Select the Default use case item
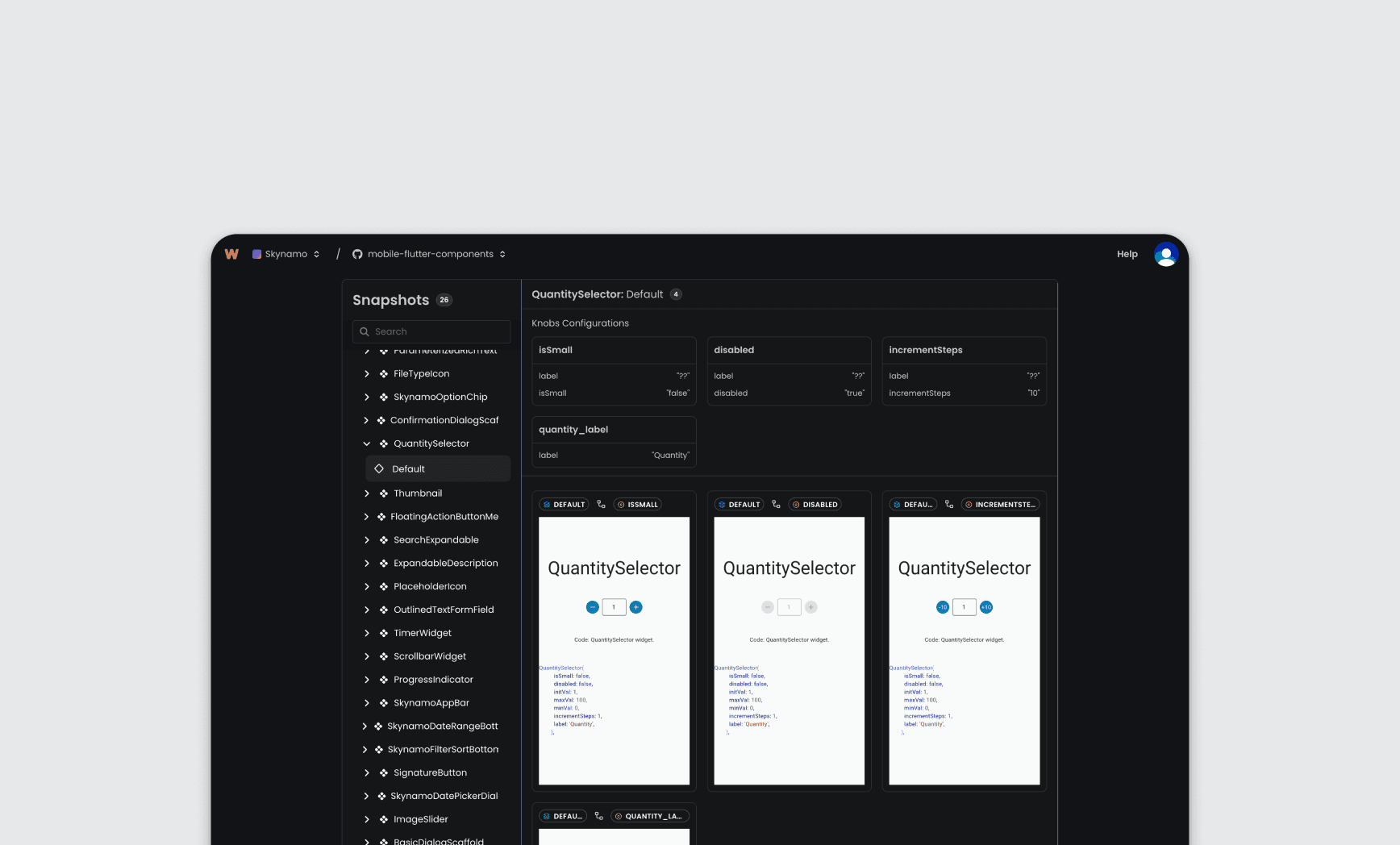 tap(438, 468)
